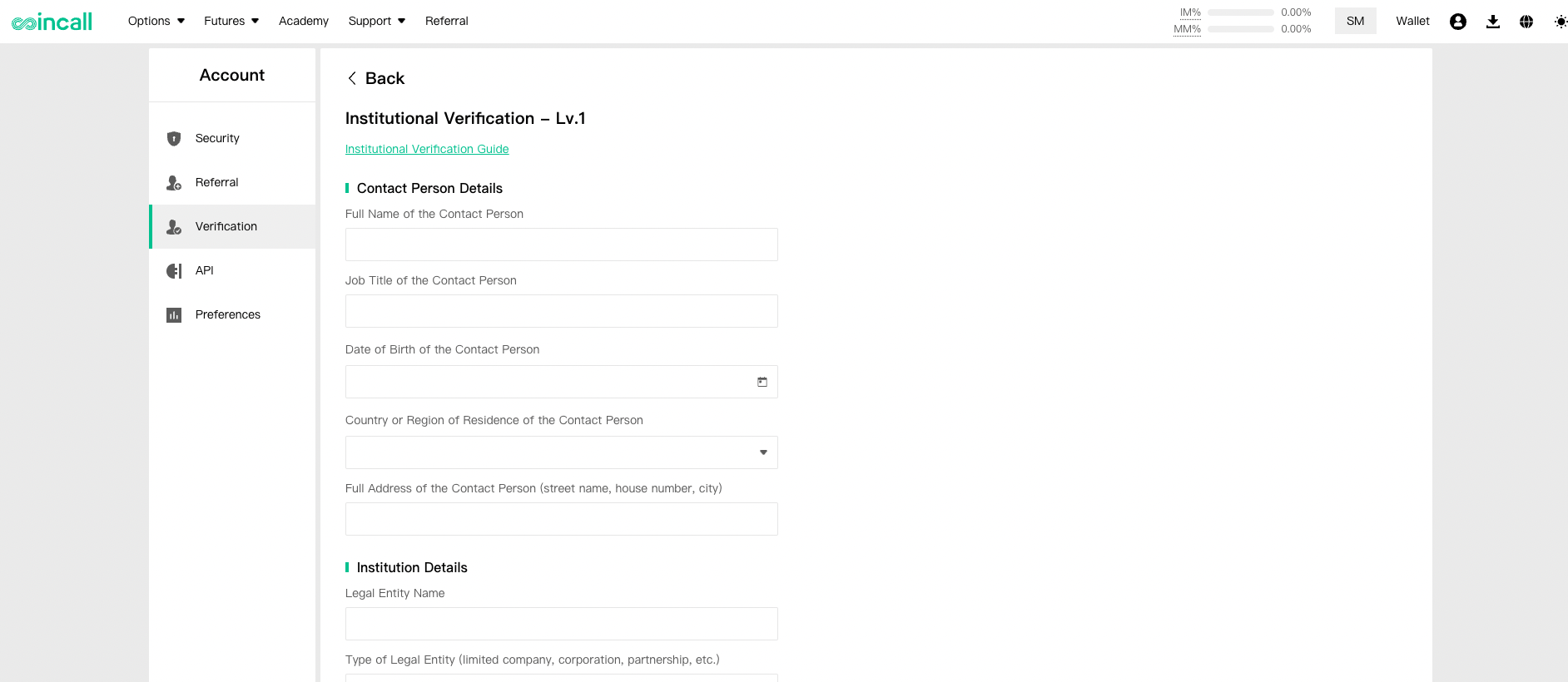
Task: Click the Type of Legal Entity label
Action: (533, 660)
